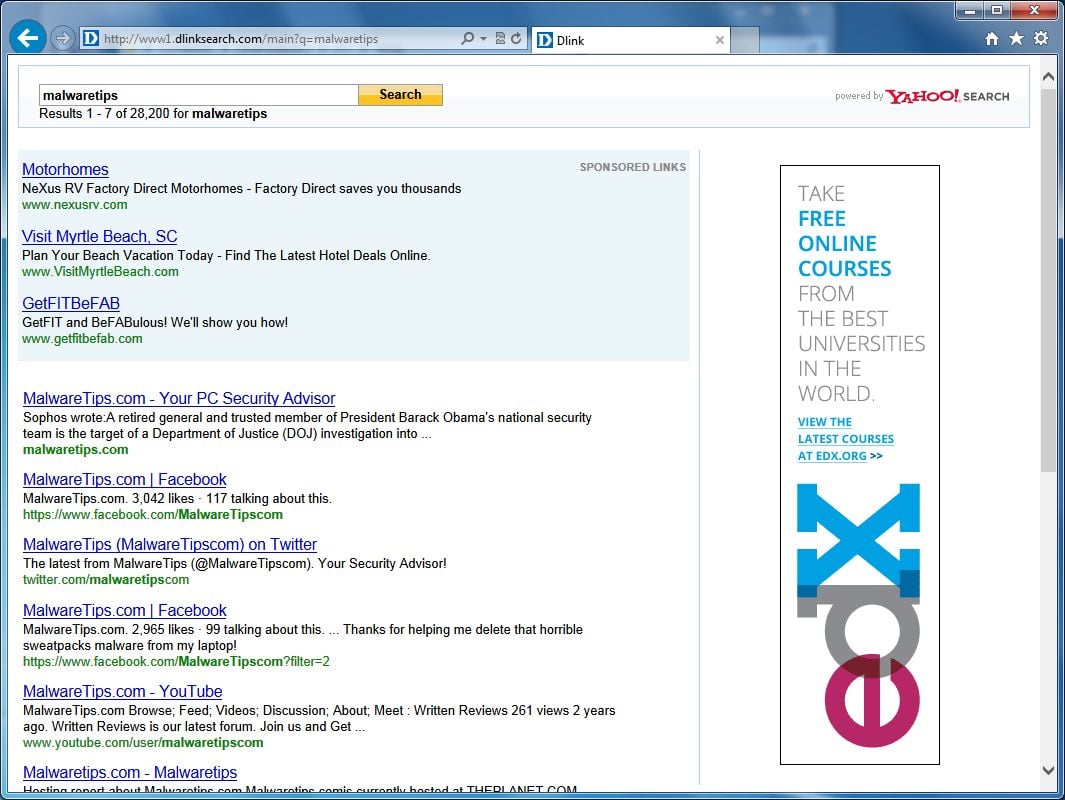
Task: Click www.youtube.com/user/malwaretipscom URL
Action: [x=143, y=743]
